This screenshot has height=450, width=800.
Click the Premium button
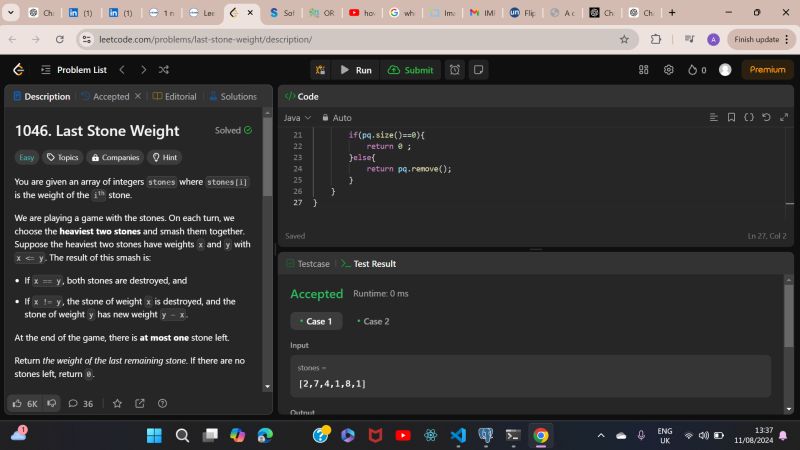[x=767, y=70]
